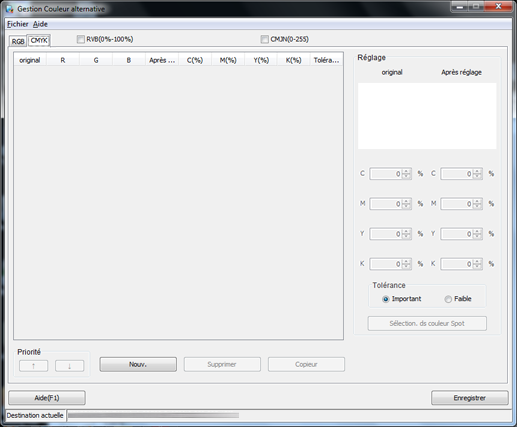The height and width of the screenshot is (427, 517).
Task: Click the original K value field
Action: 386,264
